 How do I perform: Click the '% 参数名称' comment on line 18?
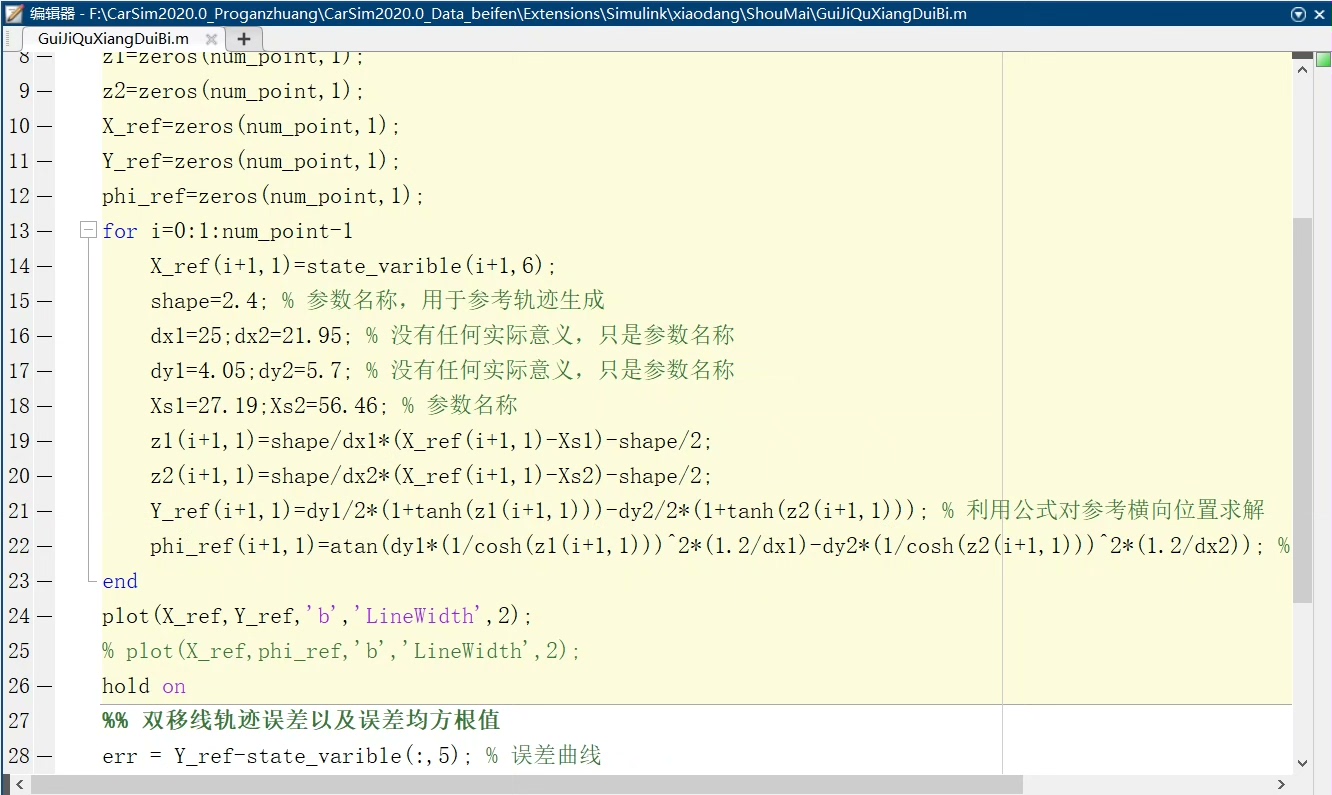[460, 406]
